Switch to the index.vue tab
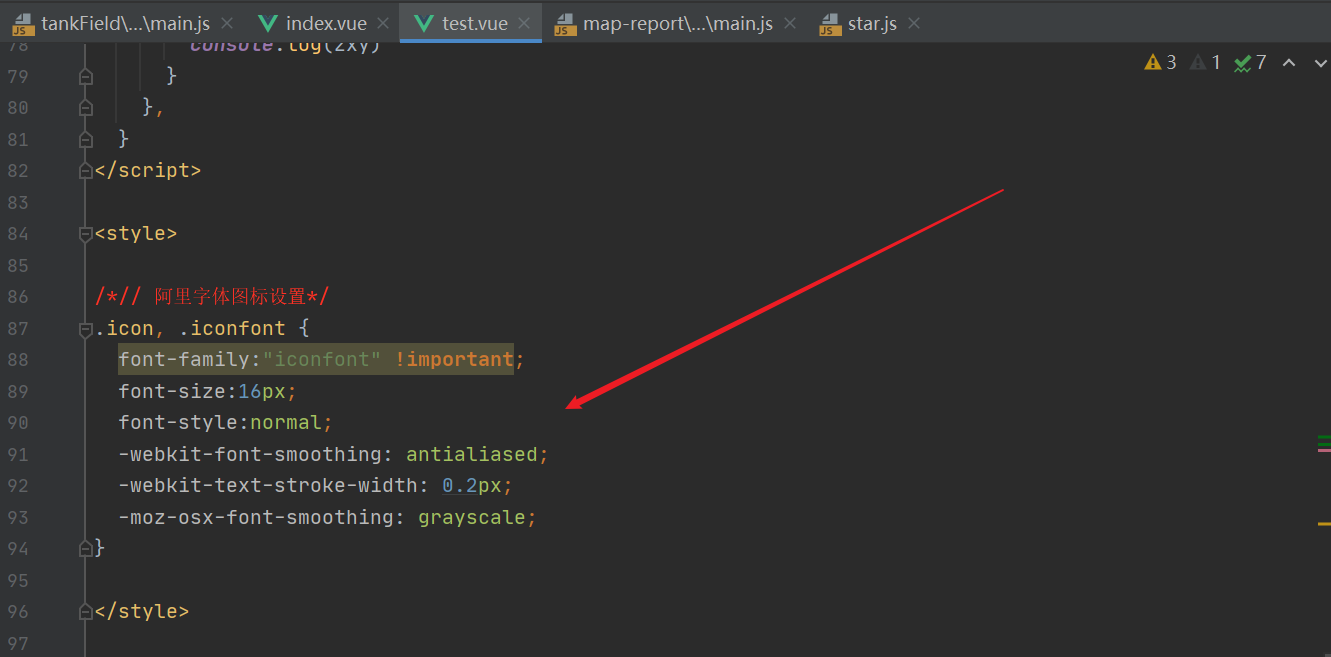 (x=326, y=23)
